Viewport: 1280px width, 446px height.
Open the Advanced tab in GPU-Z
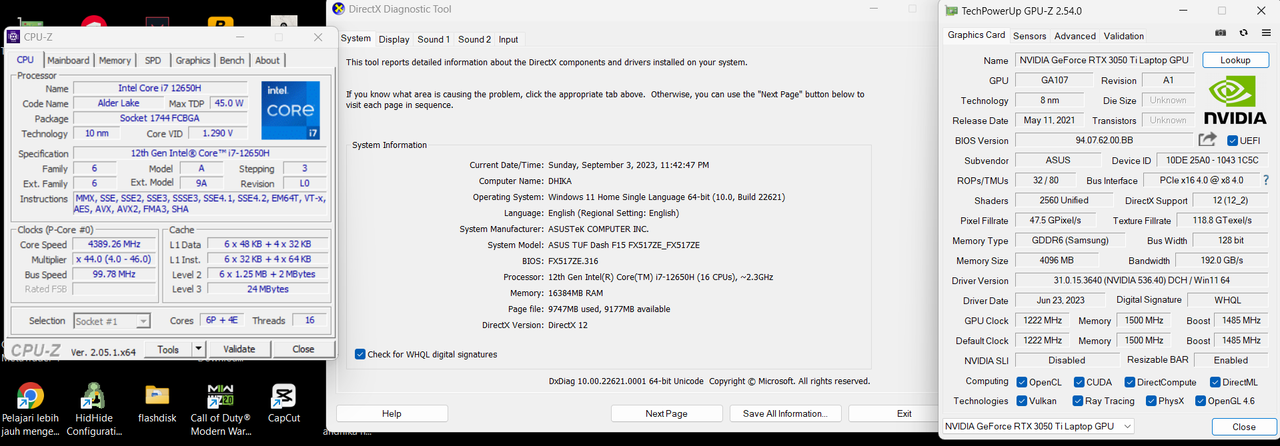coord(1075,36)
